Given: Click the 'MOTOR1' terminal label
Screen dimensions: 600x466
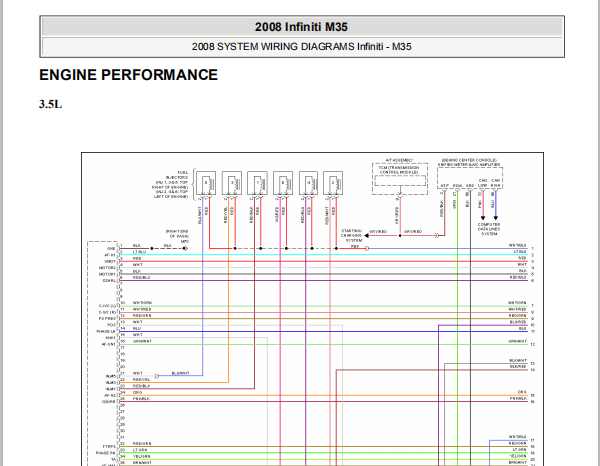Looking at the screenshot, I should [107, 274].
